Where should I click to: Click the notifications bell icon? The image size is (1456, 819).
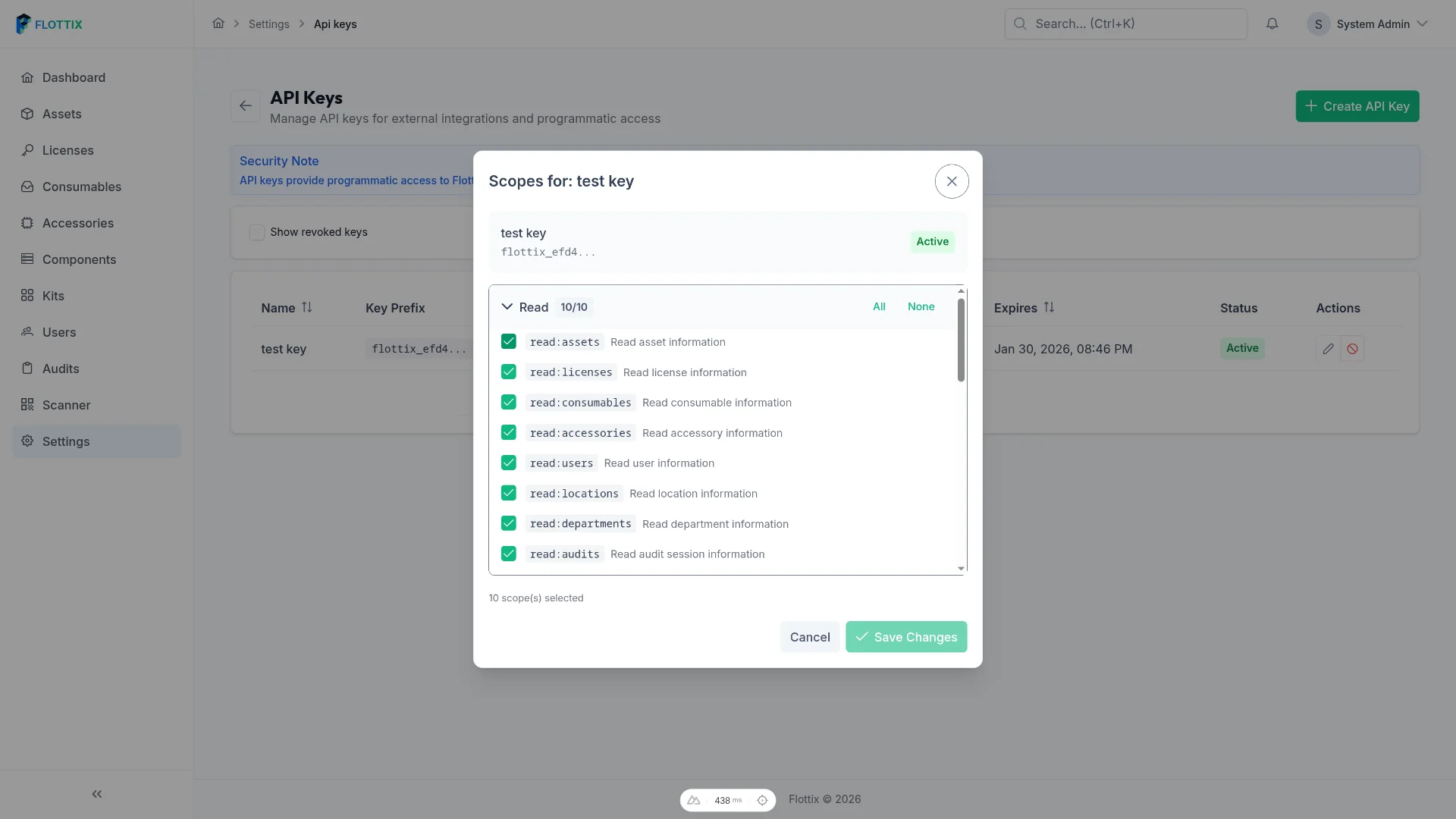[x=1272, y=24]
